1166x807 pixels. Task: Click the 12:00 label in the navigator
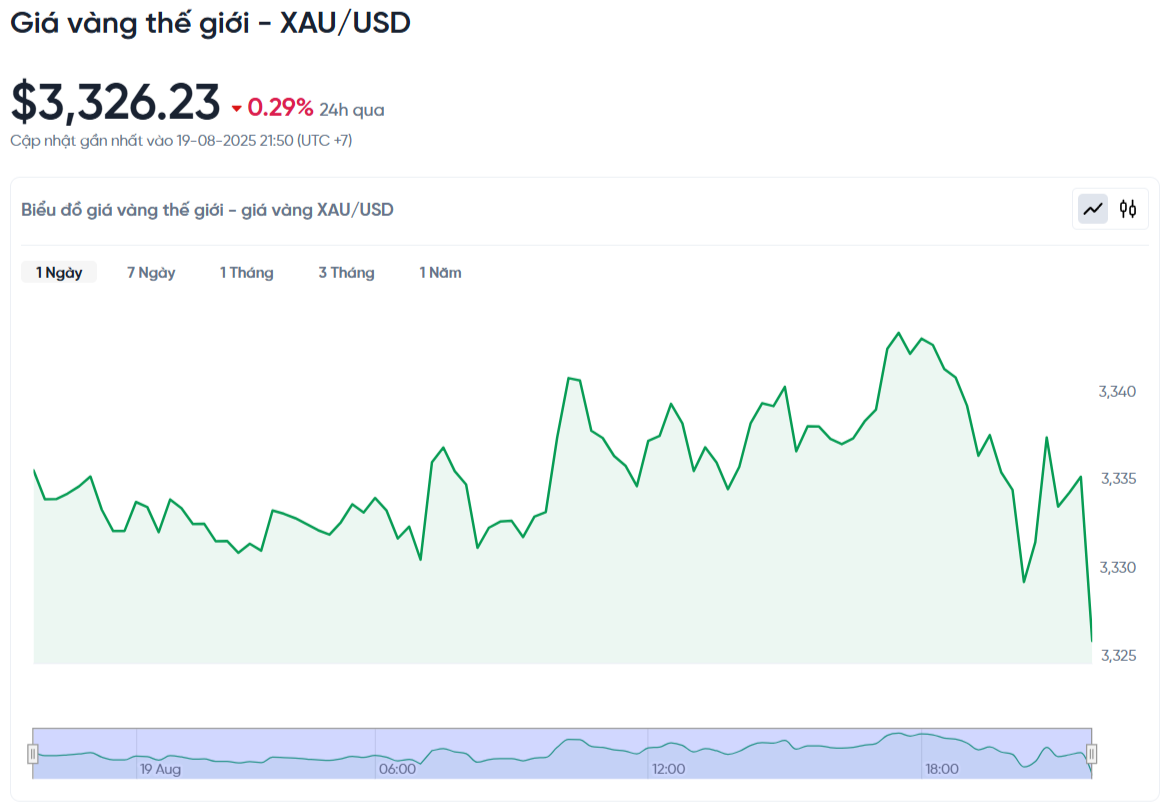tap(669, 769)
